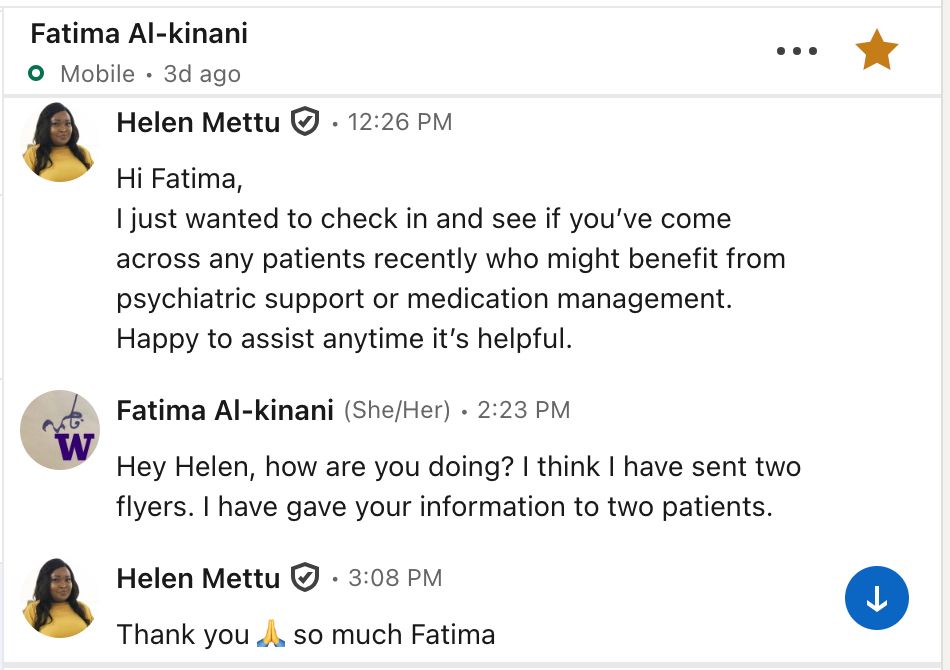Click verification badge beside Helen's 12:26 PM message

pos(304,122)
